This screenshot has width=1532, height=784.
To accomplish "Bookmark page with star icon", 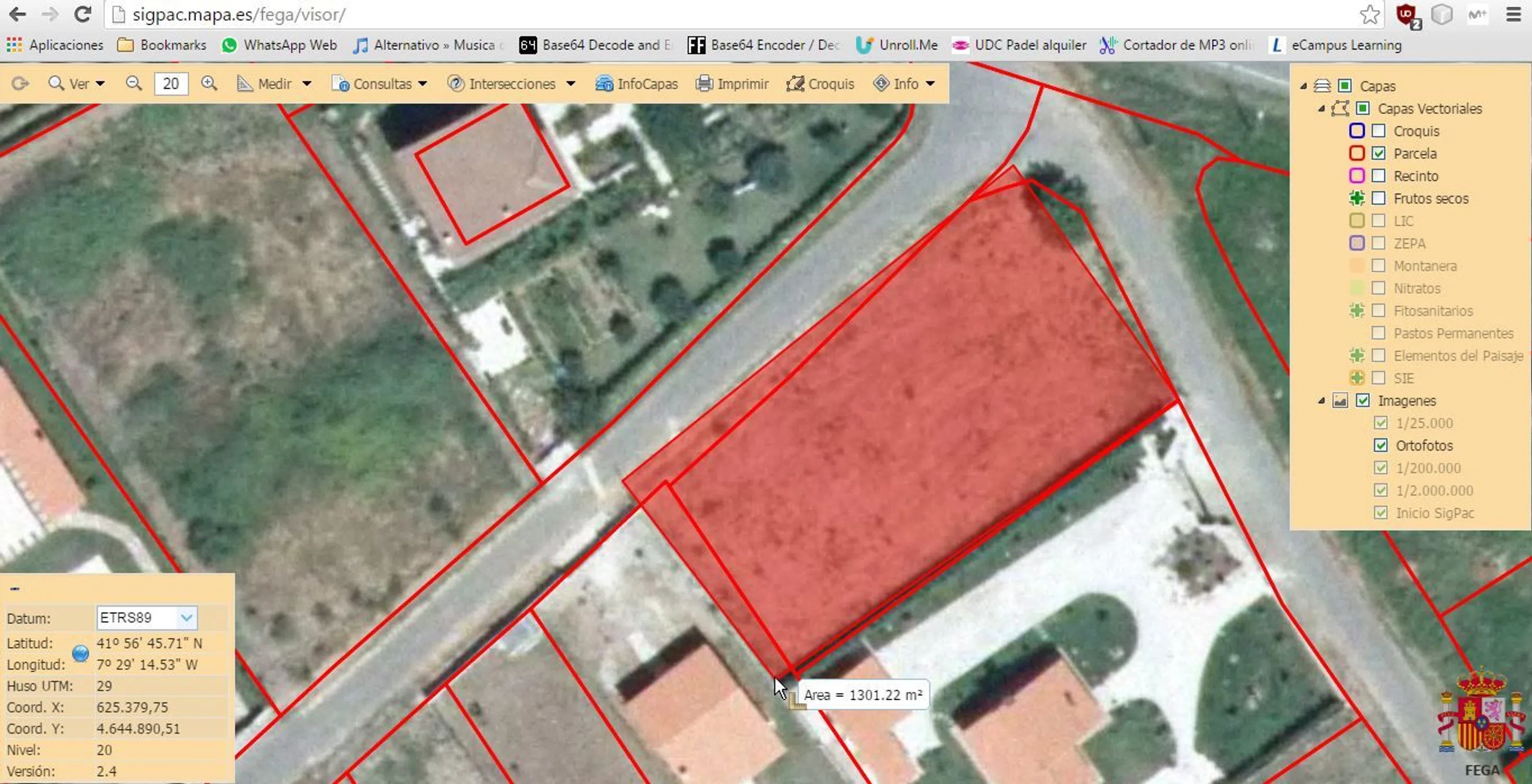I will (x=1369, y=14).
